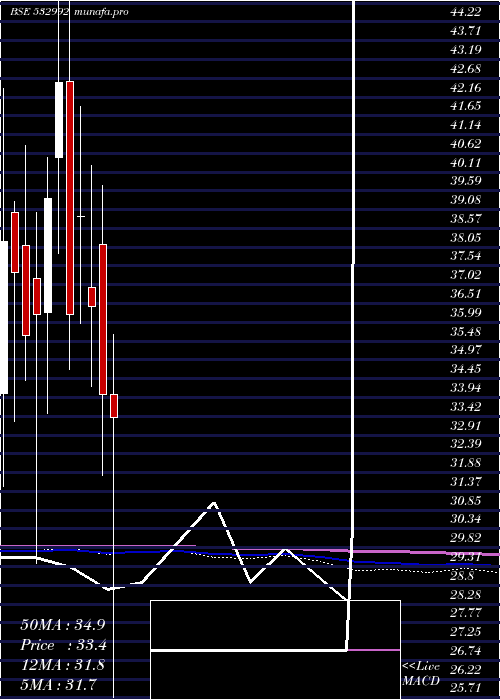Click the 5MA : 31.7 readout
This screenshot has height=700, width=500.
(x=59, y=684)
